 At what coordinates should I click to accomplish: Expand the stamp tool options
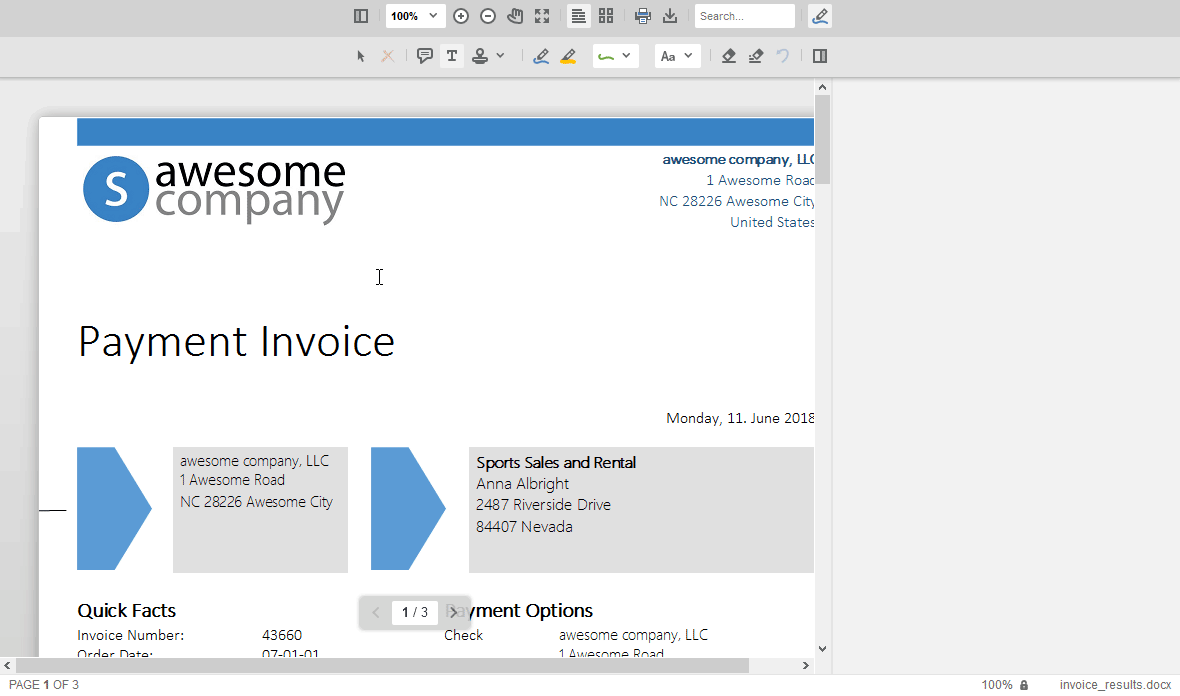coord(500,56)
